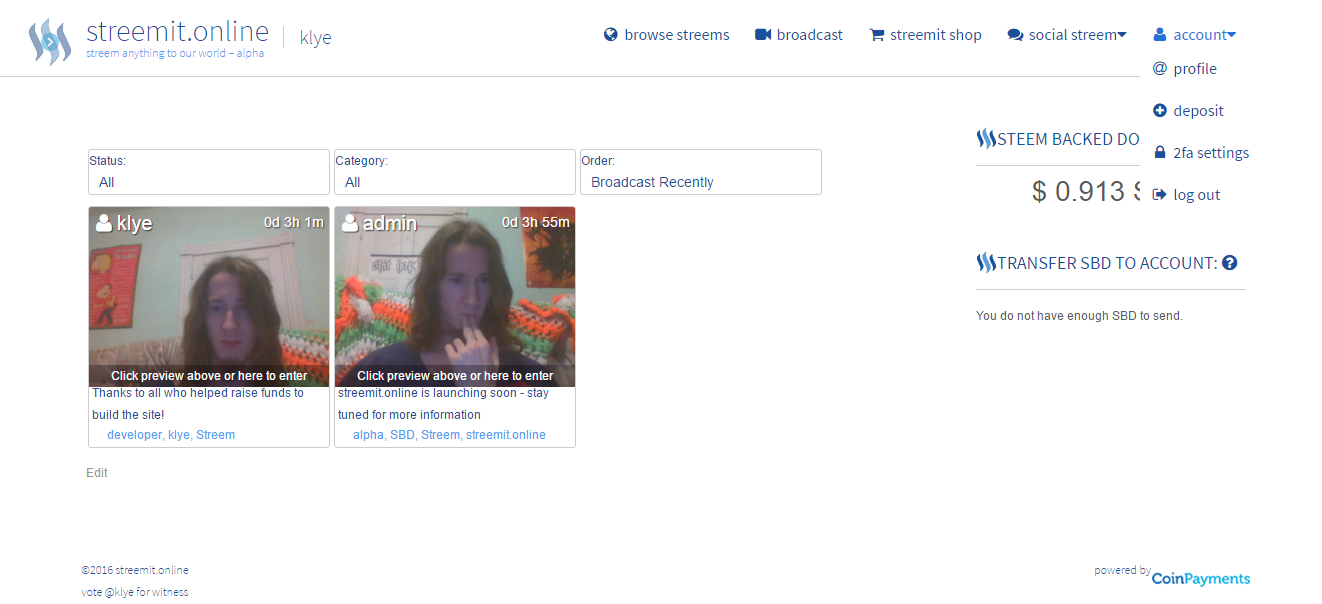This screenshot has width=1322, height=604.
Task: Click enter bar on klye stream
Action: (209, 376)
